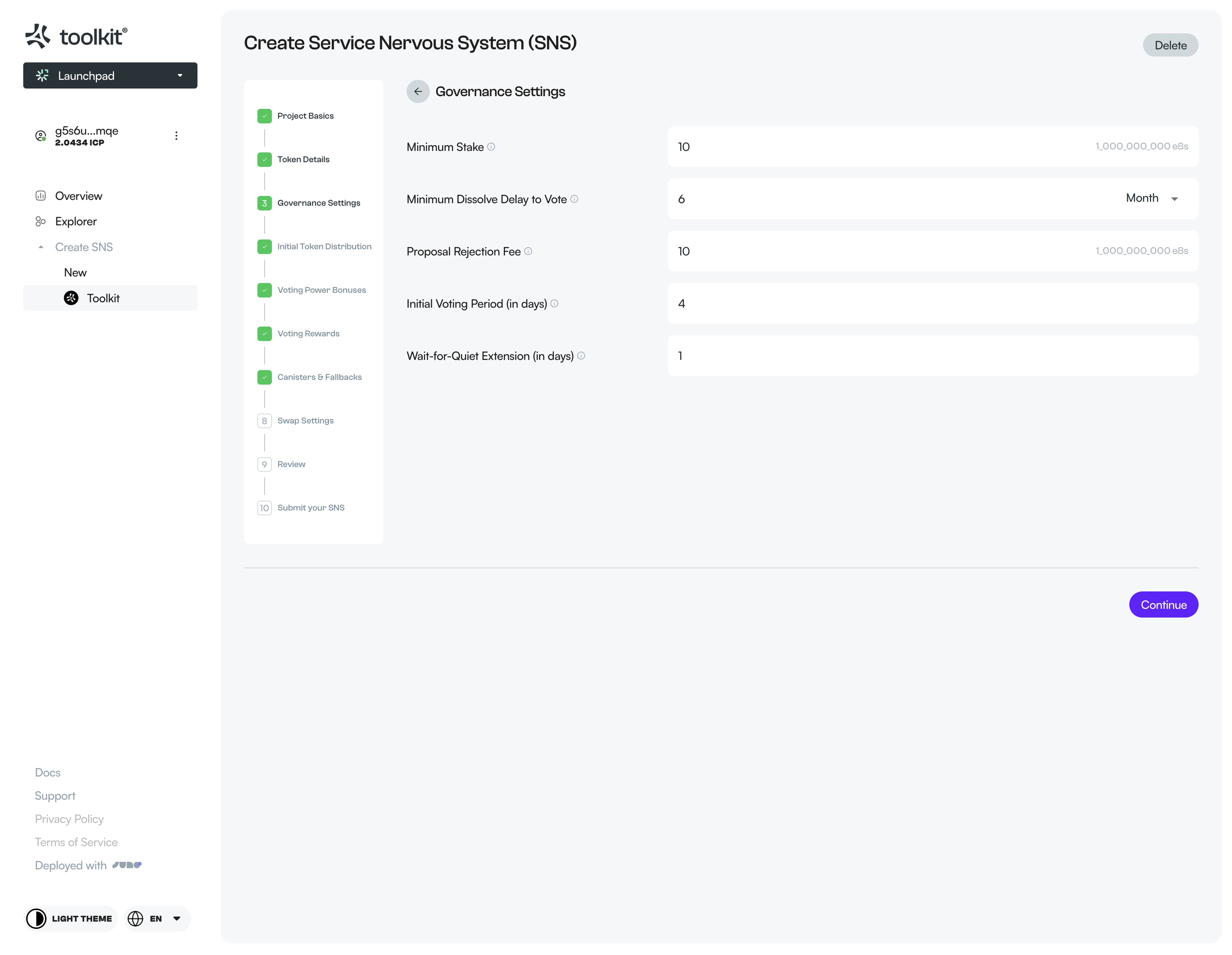
Task: Click the Delete button
Action: click(x=1170, y=45)
